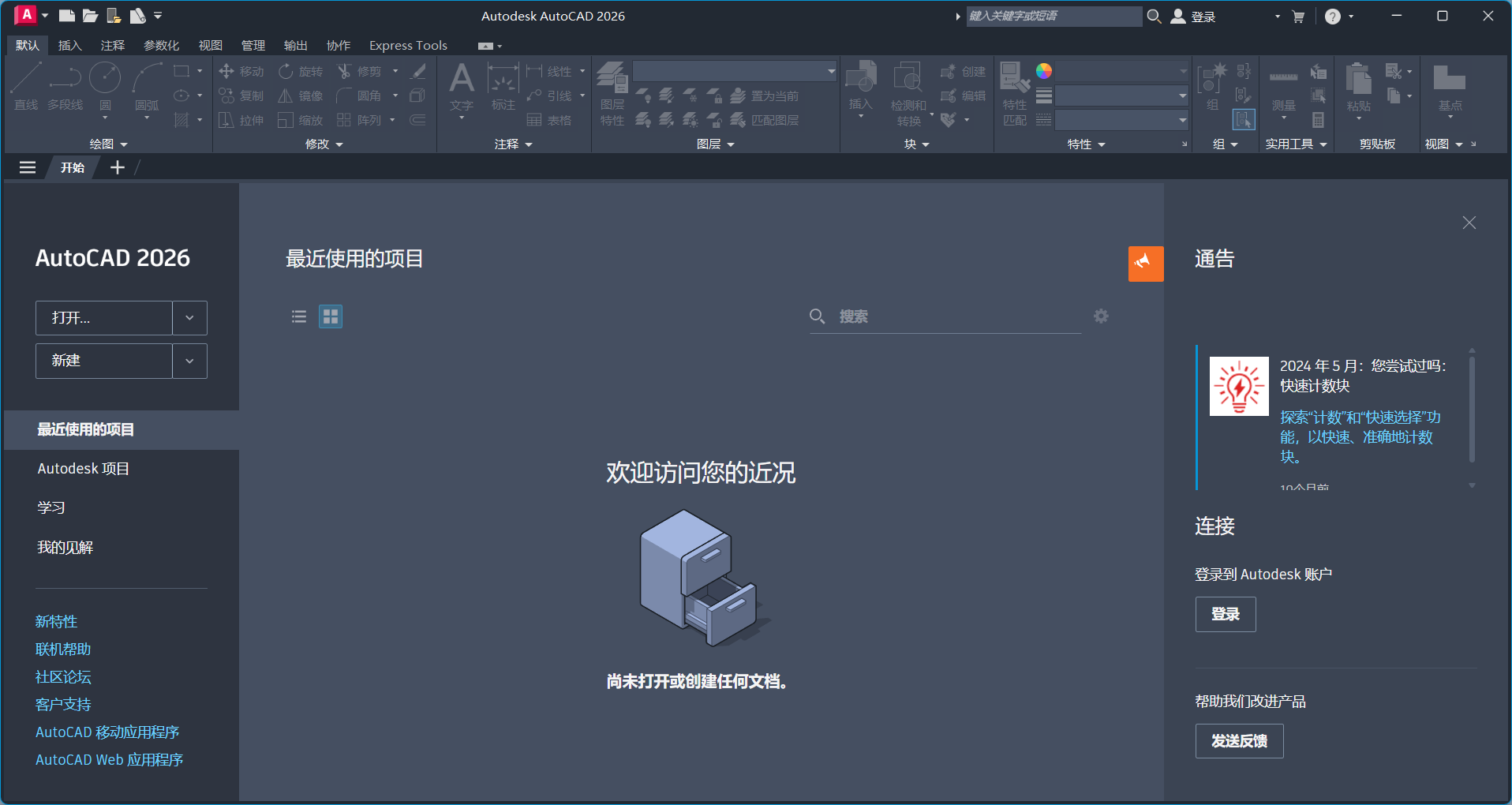Click the object color wheel swatch

(1044, 71)
